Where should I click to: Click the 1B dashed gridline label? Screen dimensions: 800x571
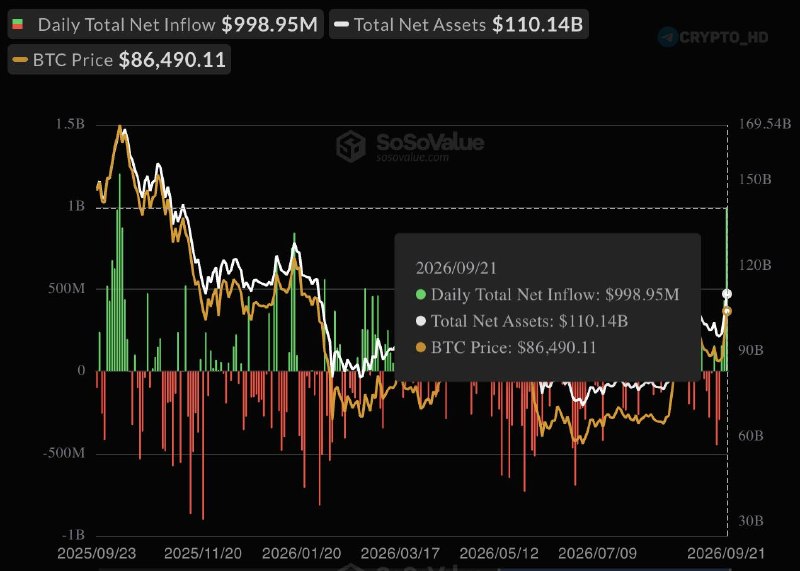click(76, 206)
